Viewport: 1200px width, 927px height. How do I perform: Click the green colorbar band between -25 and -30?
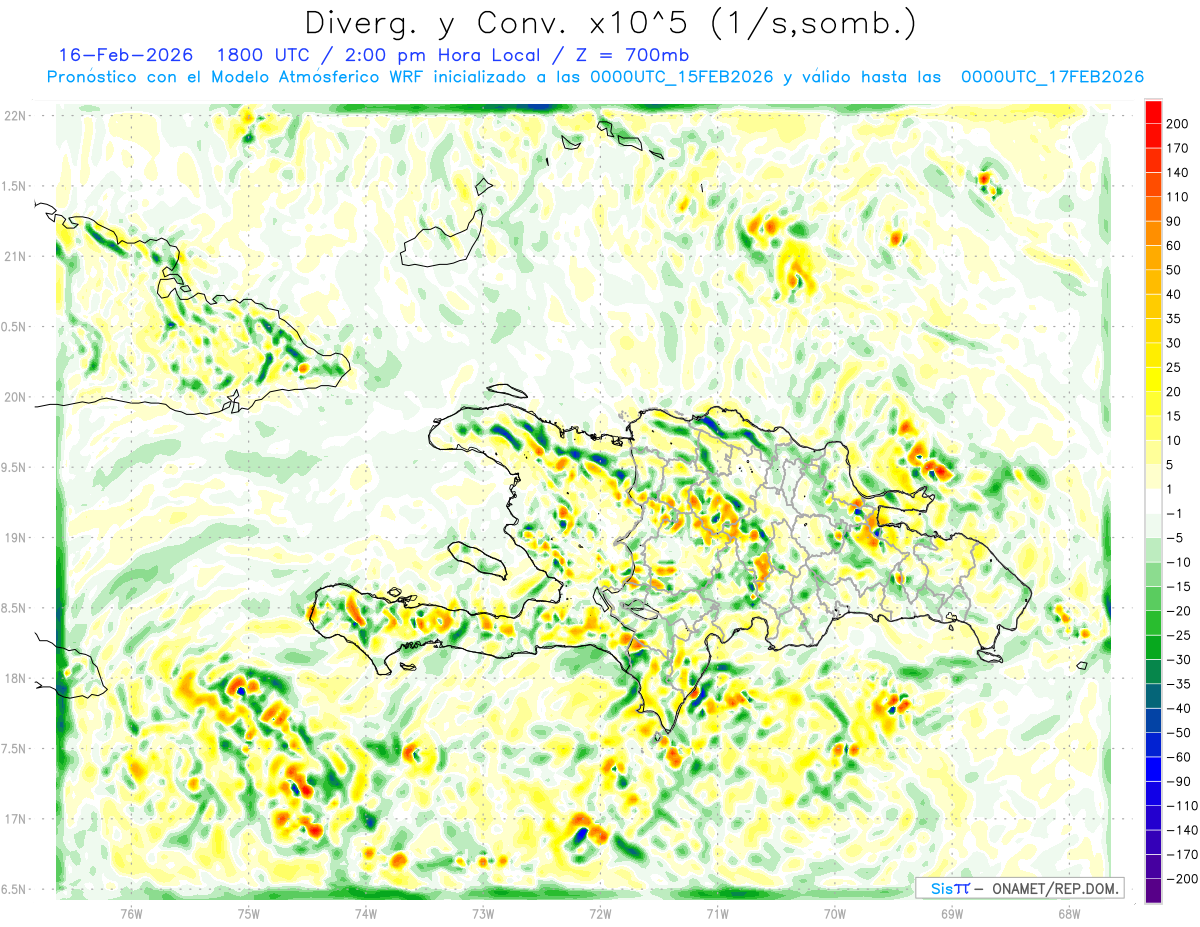point(1153,647)
